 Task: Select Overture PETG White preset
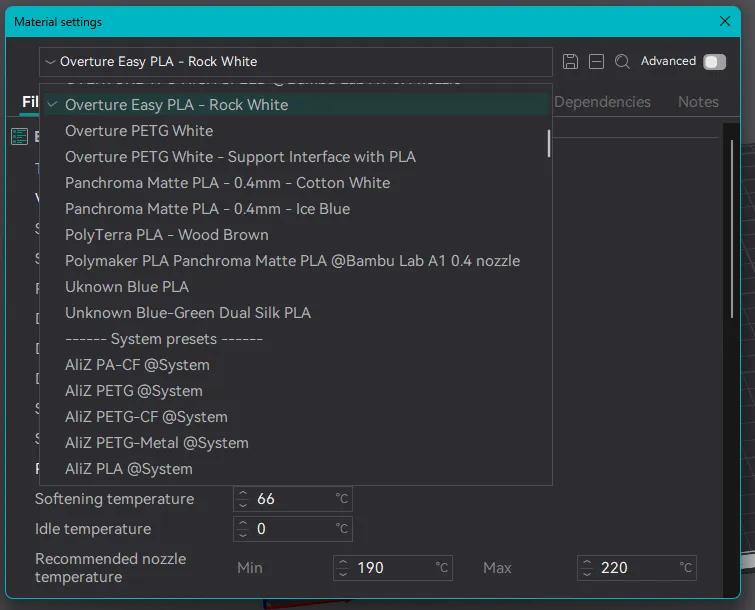139,131
